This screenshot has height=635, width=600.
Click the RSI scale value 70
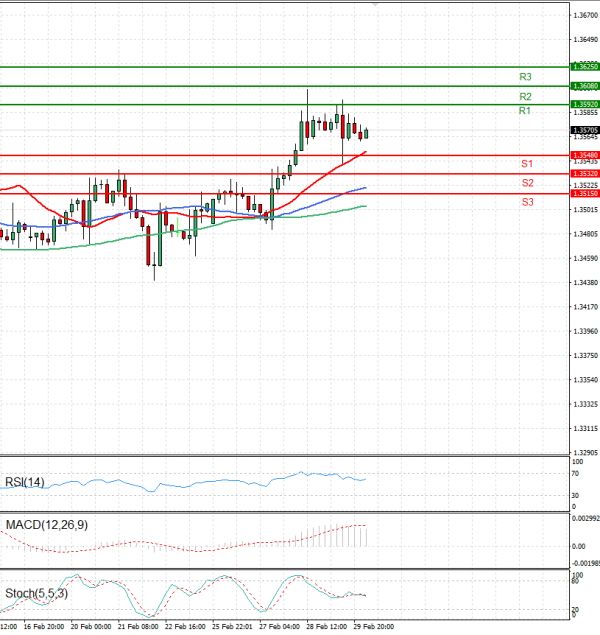(575, 473)
